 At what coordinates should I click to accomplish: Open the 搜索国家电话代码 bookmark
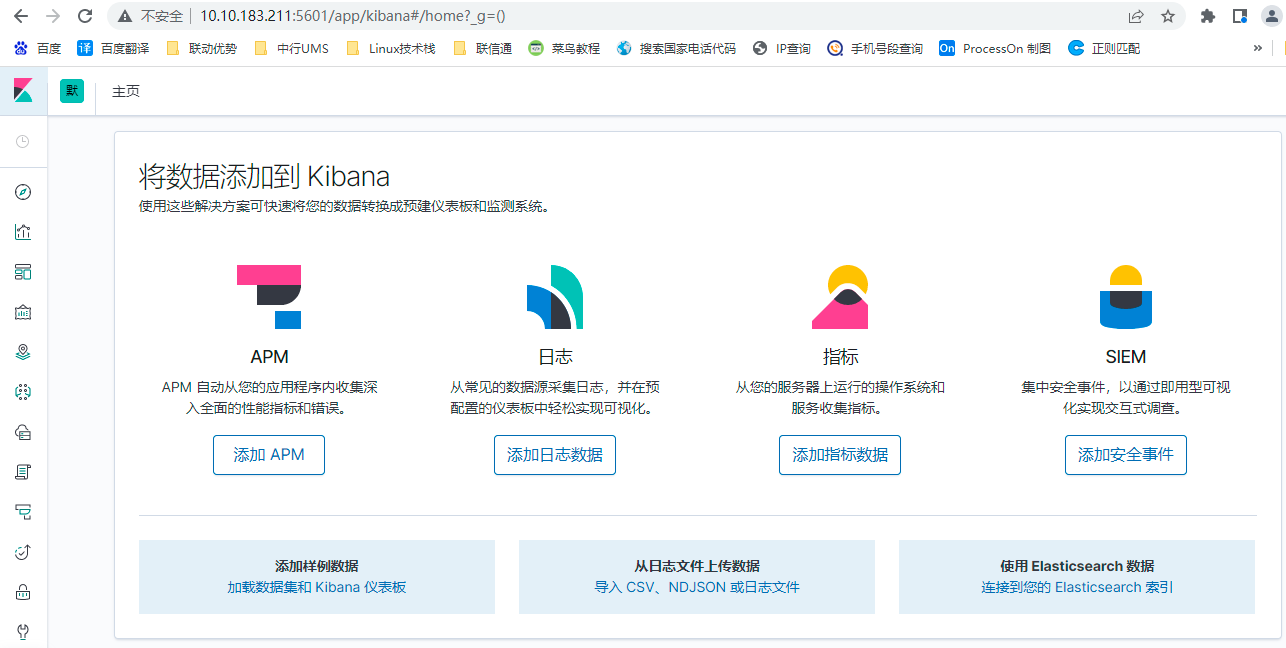coord(676,48)
